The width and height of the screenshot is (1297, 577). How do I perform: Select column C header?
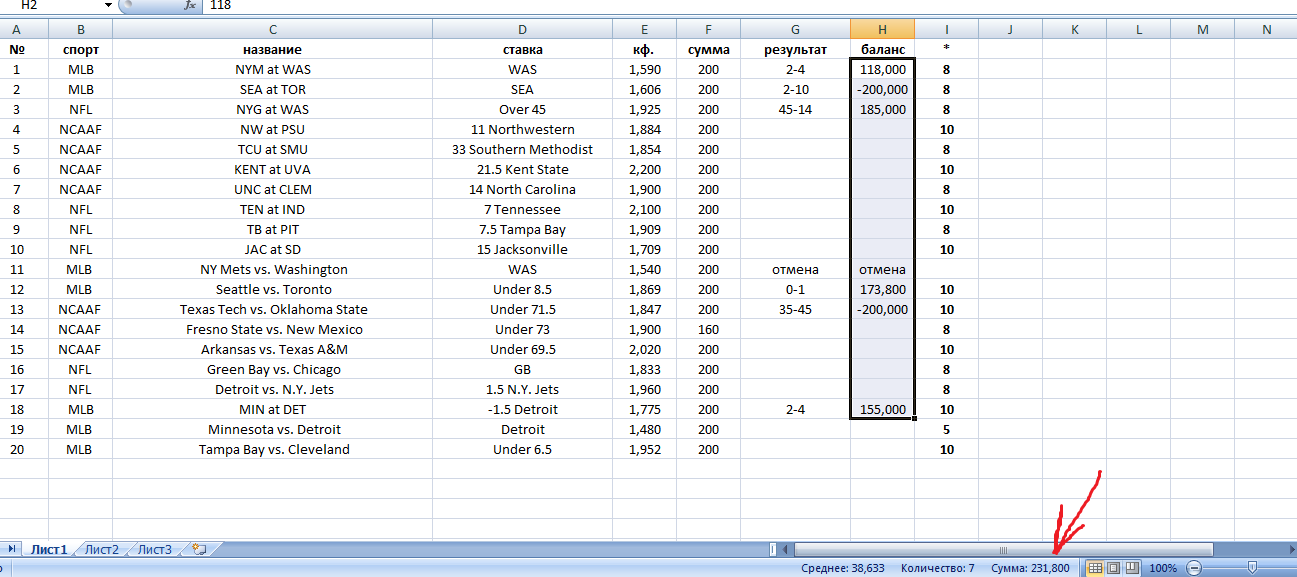(x=272, y=29)
